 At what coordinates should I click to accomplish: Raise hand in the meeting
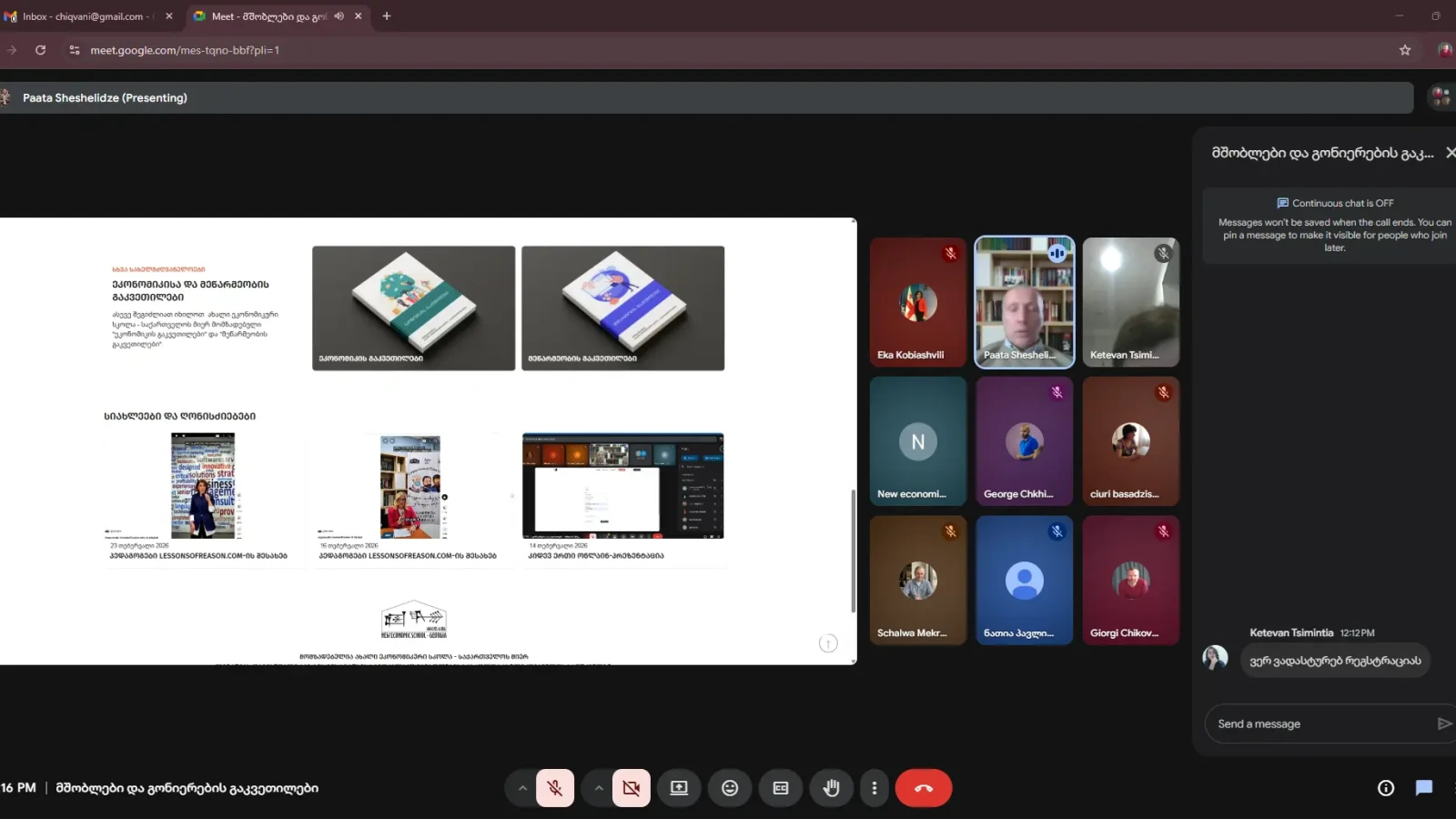coord(831,788)
